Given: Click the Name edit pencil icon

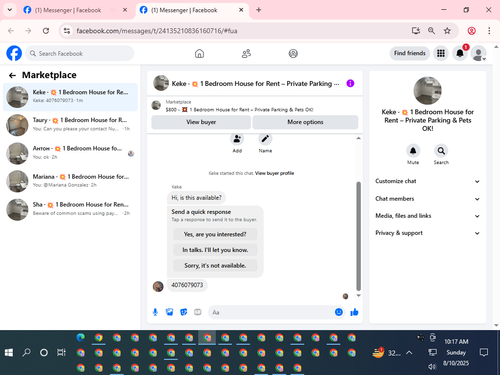Looking at the screenshot, I should tap(265, 139).
